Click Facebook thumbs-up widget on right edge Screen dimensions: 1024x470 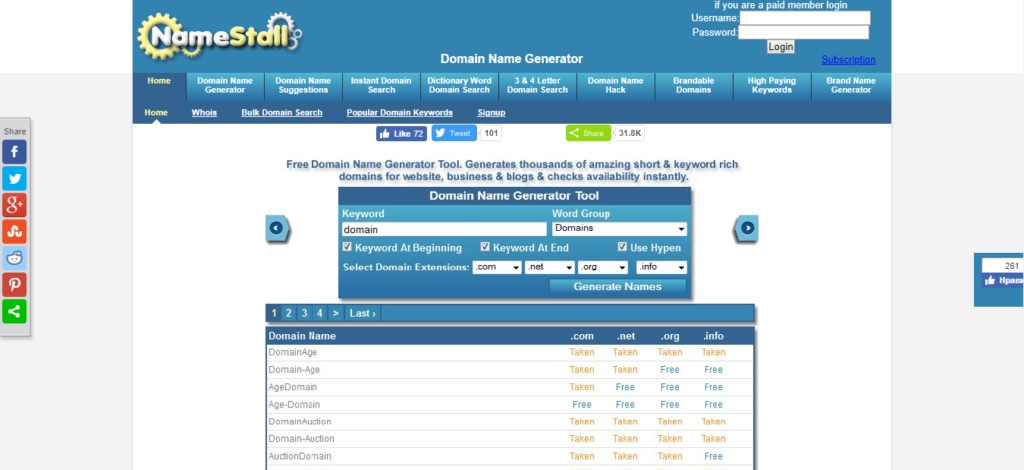(1001, 280)
